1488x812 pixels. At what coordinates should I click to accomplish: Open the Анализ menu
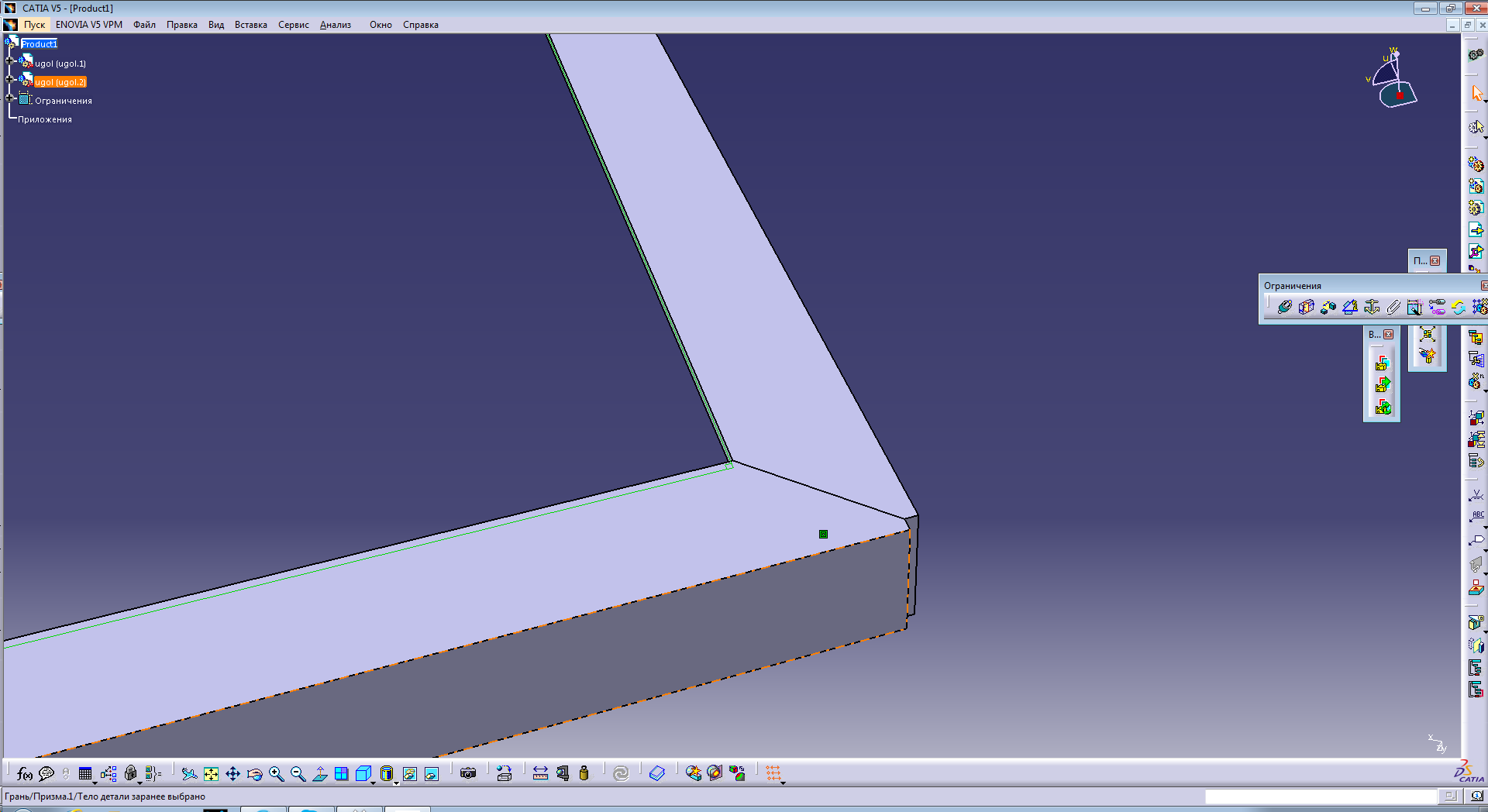coord(335,25)
